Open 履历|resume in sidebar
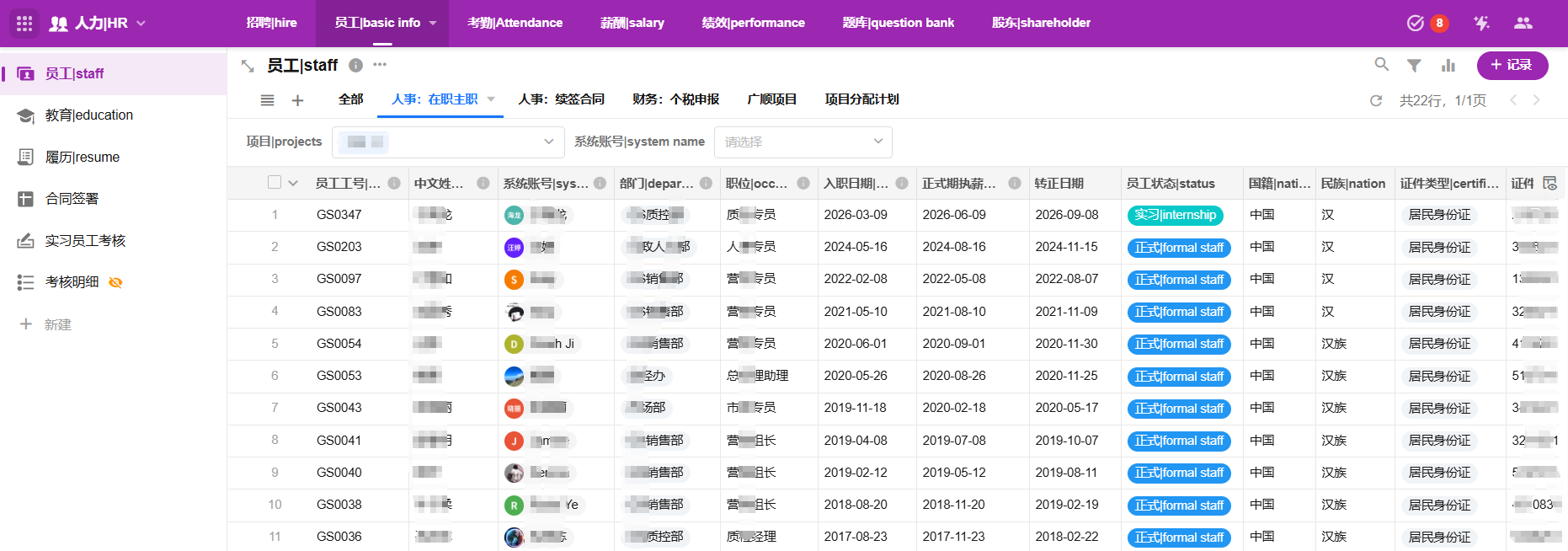This screenshot has width=1568, height=551. [x=114, y=157]
